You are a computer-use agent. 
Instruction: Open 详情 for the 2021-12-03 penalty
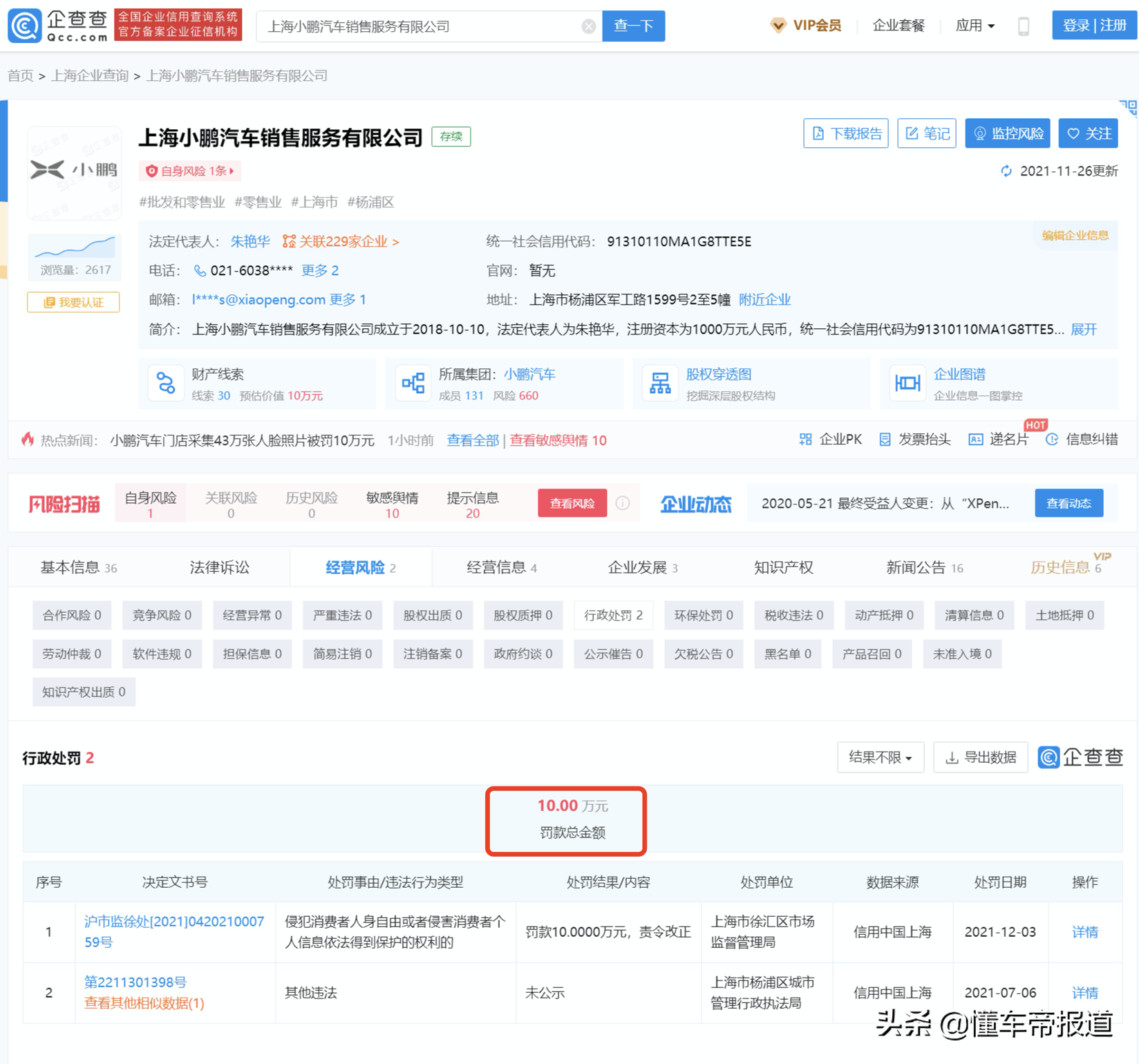pos(1085,932)
